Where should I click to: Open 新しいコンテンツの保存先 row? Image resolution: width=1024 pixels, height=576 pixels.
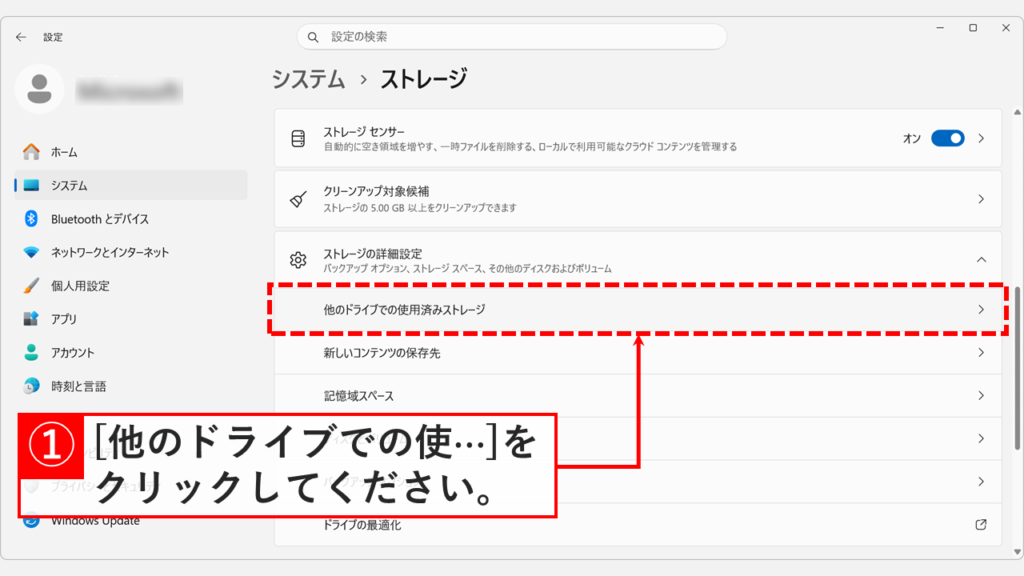(638, 353)
